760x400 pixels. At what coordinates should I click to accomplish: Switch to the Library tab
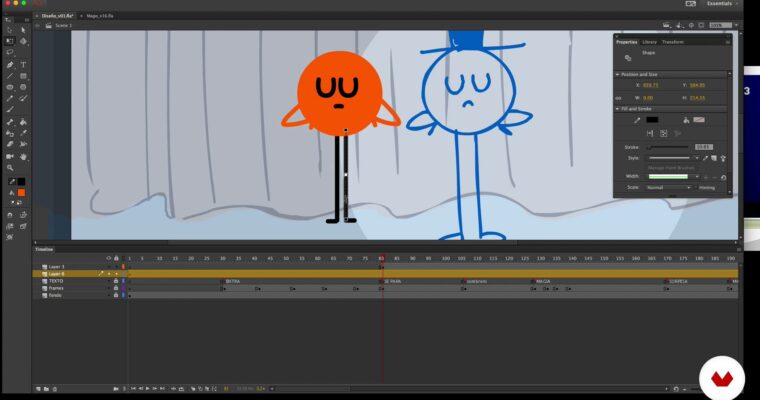[x=649, y=42]
